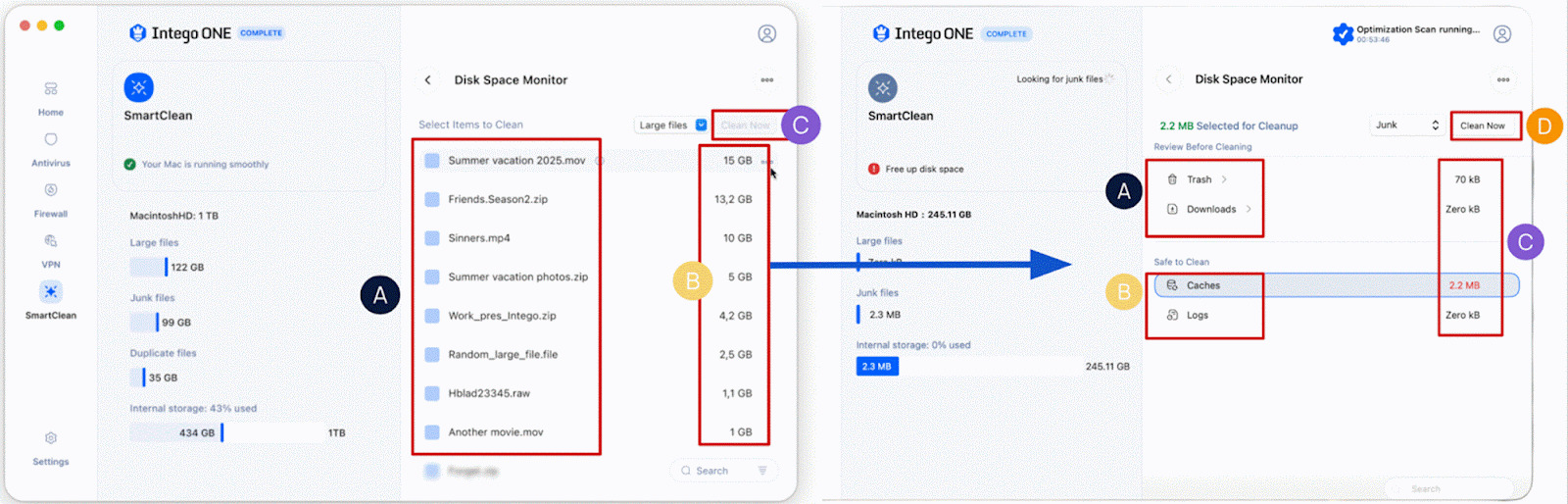The width and height of the screenshot is (1568, 504).
Task: Open the three-dot menu in the left window header
Action: (x=767, y=80)
